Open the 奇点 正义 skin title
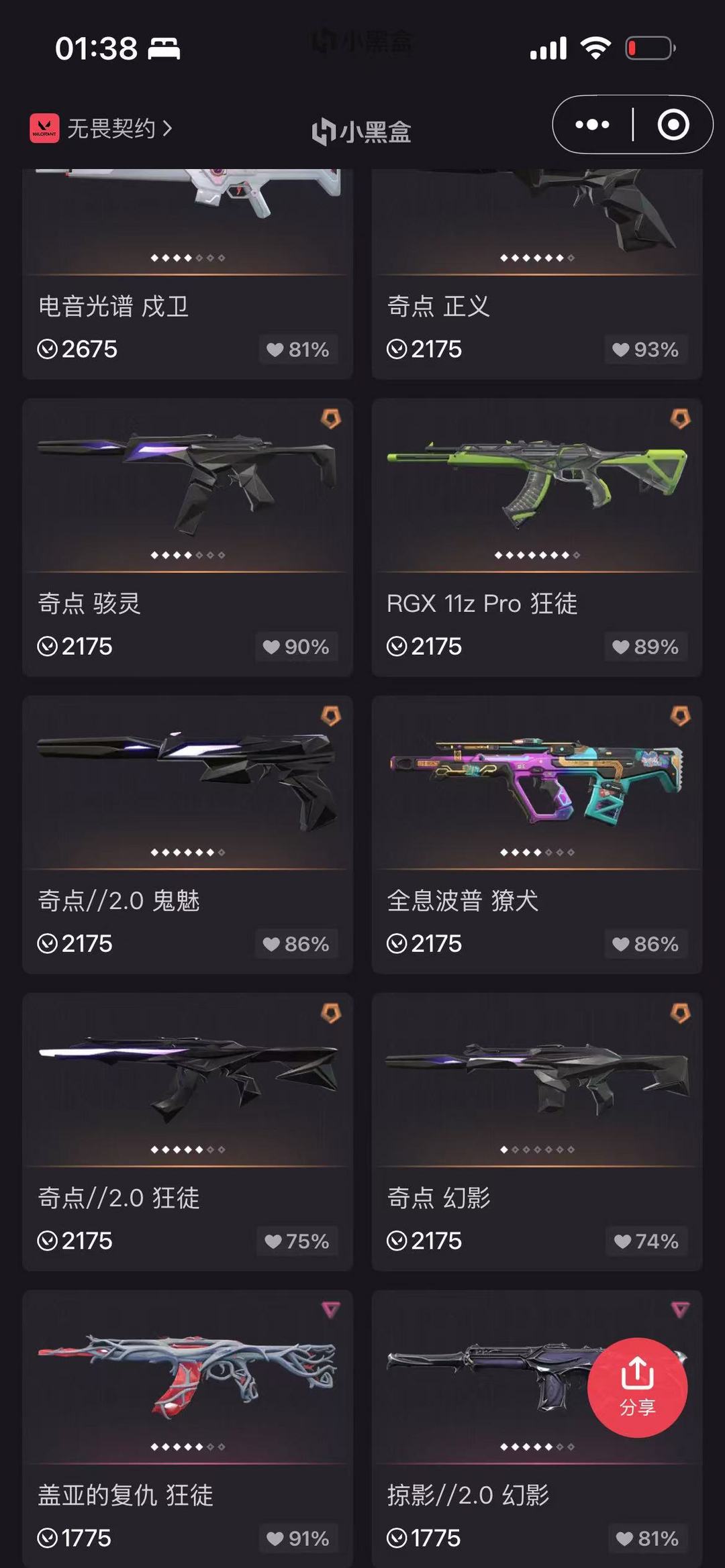Viewport: 725px width, 1568px height. pyautogui.click(x=438, y=306)
